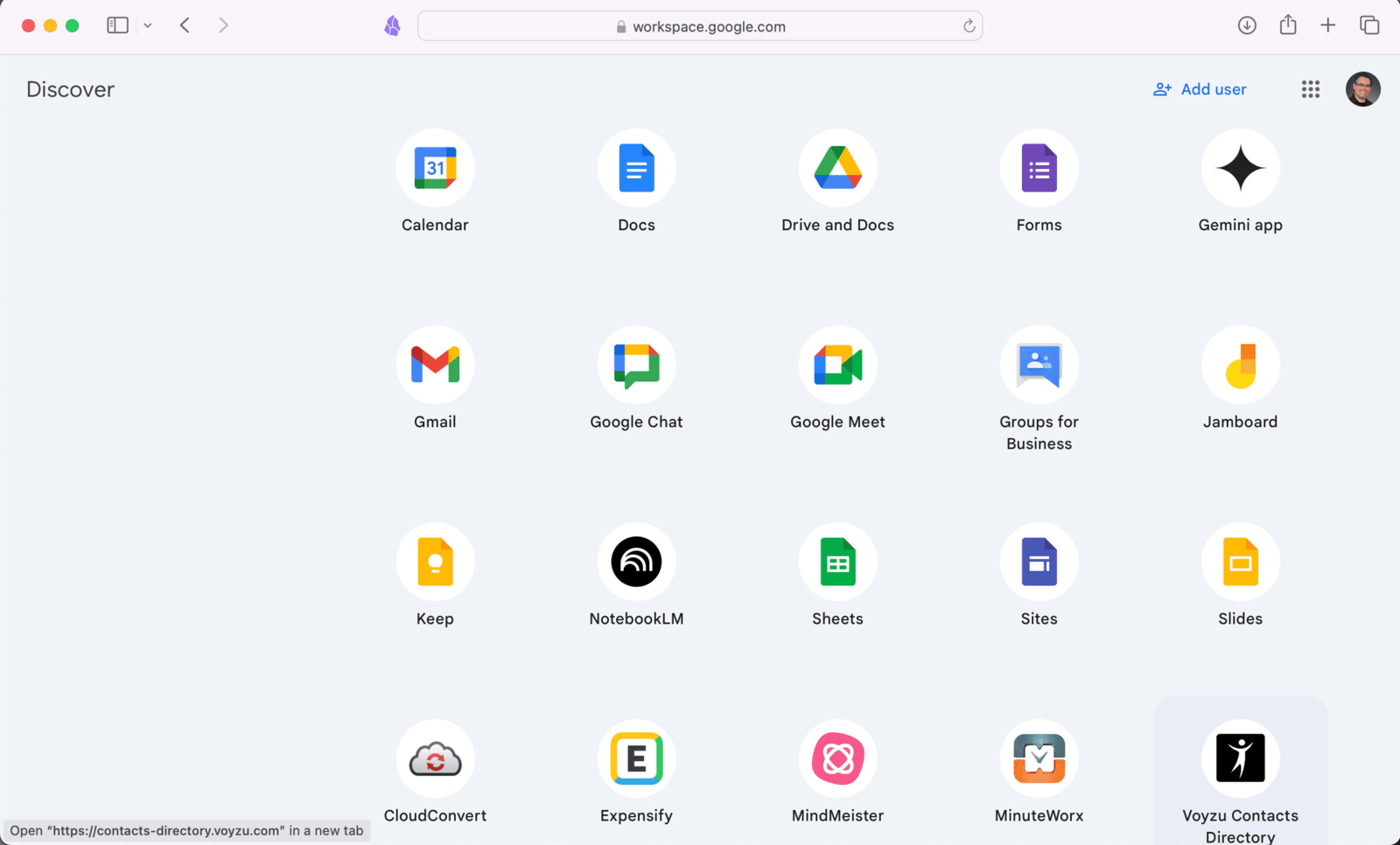Open the Calendar app icon

(435, 168)
